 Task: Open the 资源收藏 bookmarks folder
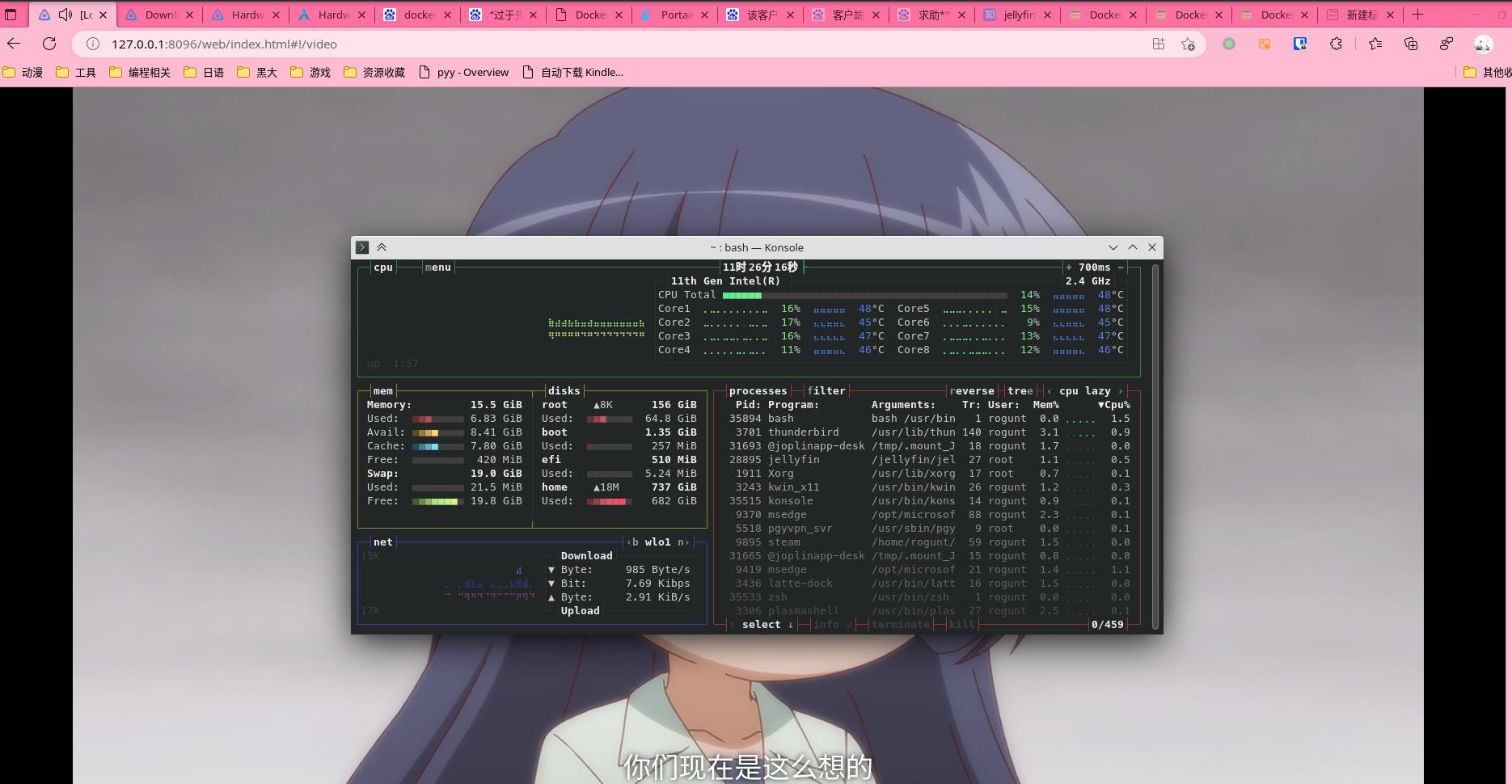click(374, 72)
